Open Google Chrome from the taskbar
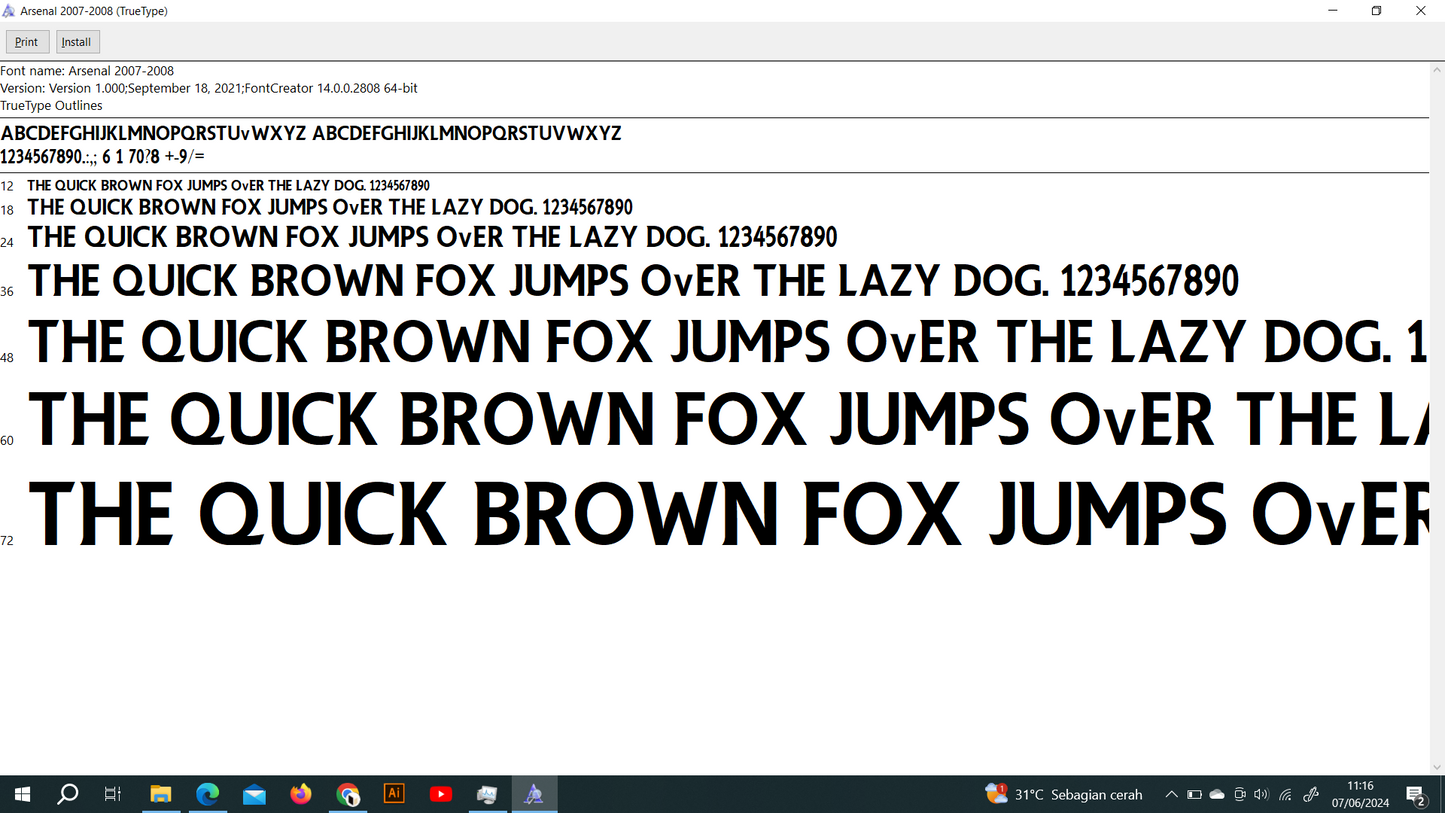The height and width of the screenshot is (813, 1445). coord(347,793)
